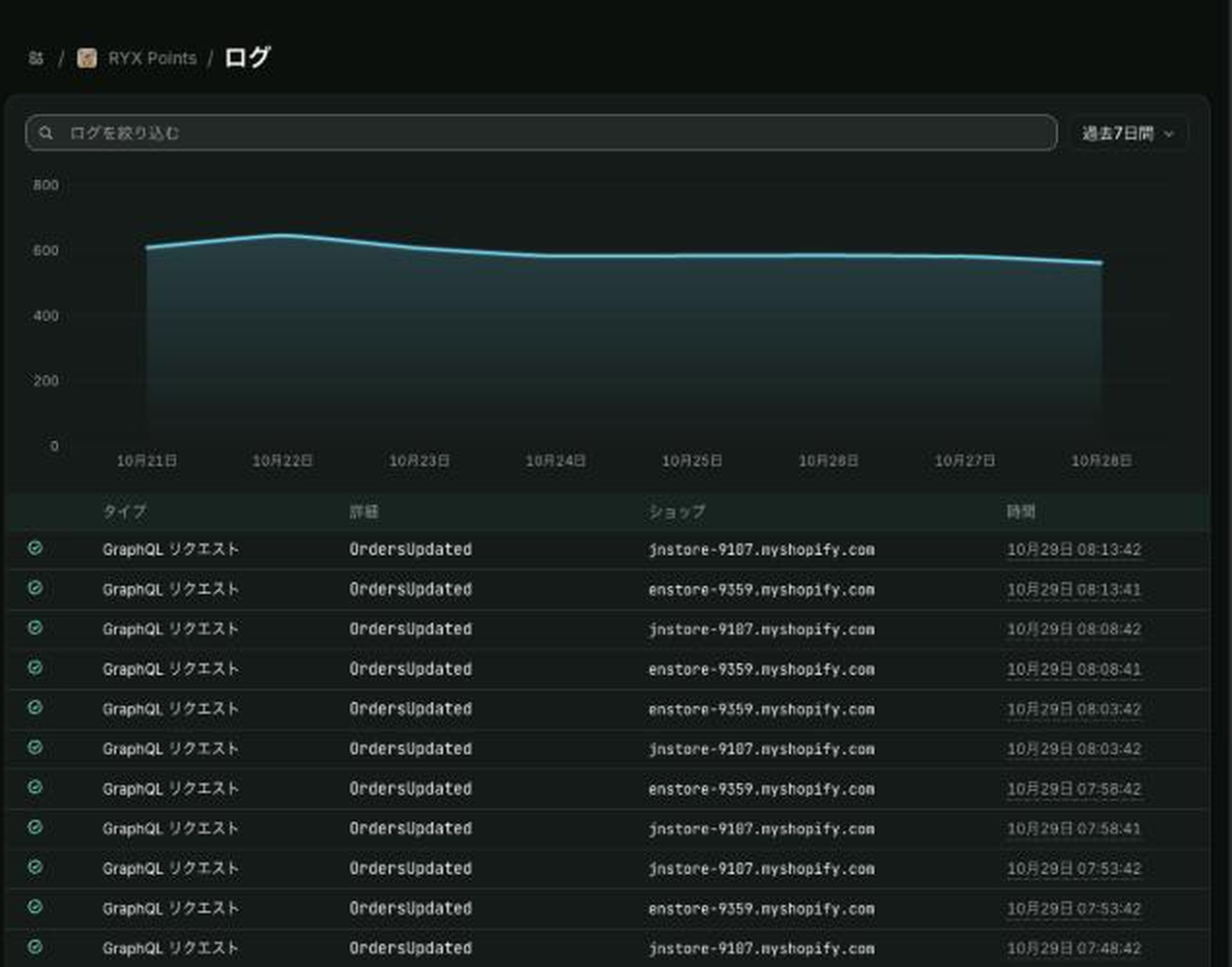The width and height of the screenshot is (1232, 967).
Task: Select enstore-9359.myshopify.com in the 08:13:41 row
Action: (761, 589)
